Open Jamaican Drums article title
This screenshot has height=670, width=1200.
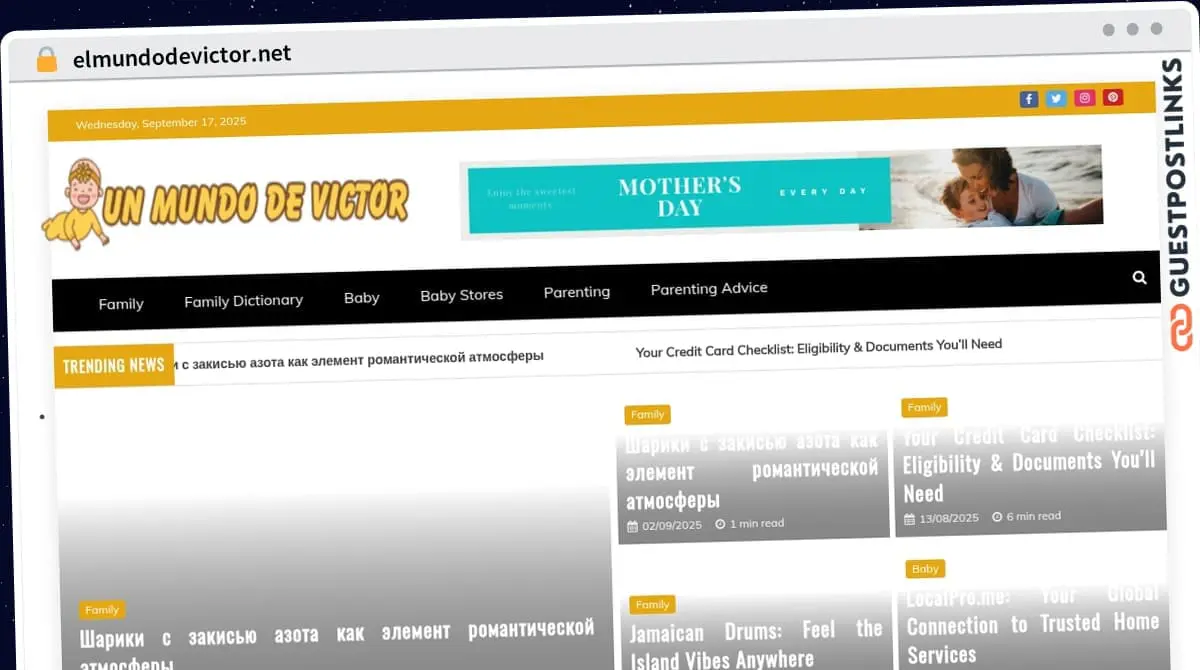(x=755, y=644)
